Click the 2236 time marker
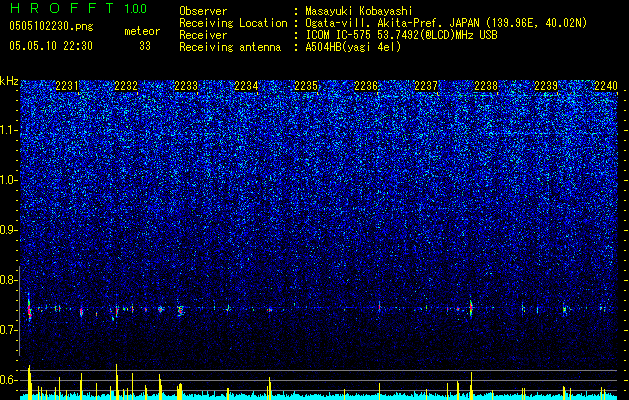 366,86
